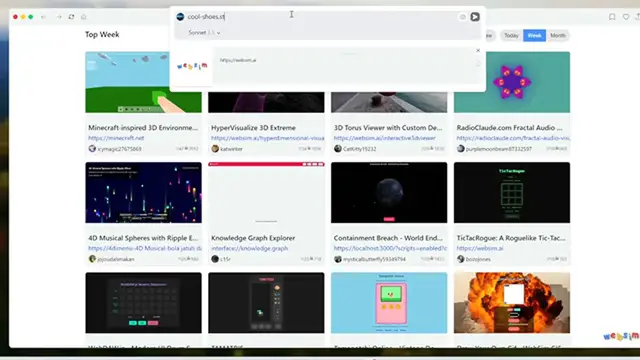Click the Top Week heading
The width and height of the screenshot is (640, 360).
coord(102,35)
